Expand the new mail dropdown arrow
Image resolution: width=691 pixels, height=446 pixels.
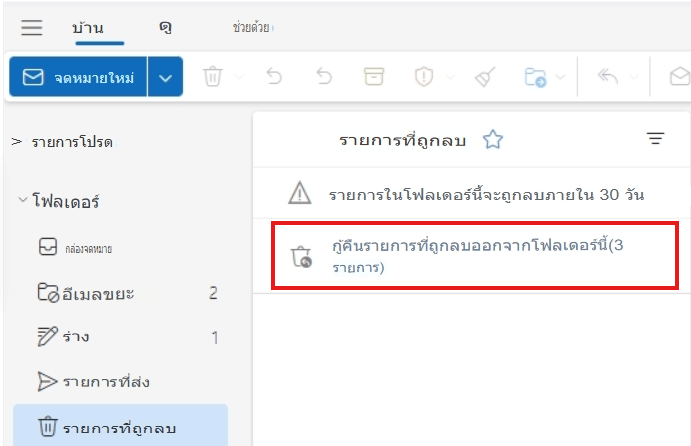pyautogui.click(x=165, y=77)
